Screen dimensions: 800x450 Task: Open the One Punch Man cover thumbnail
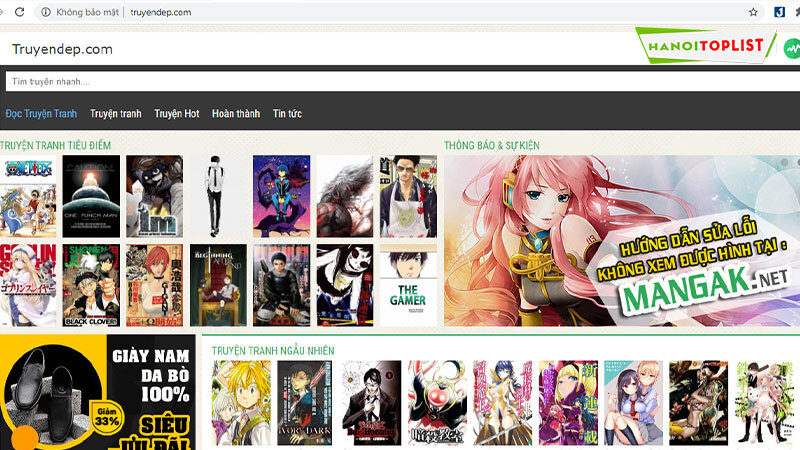click(x=91, y=196)
